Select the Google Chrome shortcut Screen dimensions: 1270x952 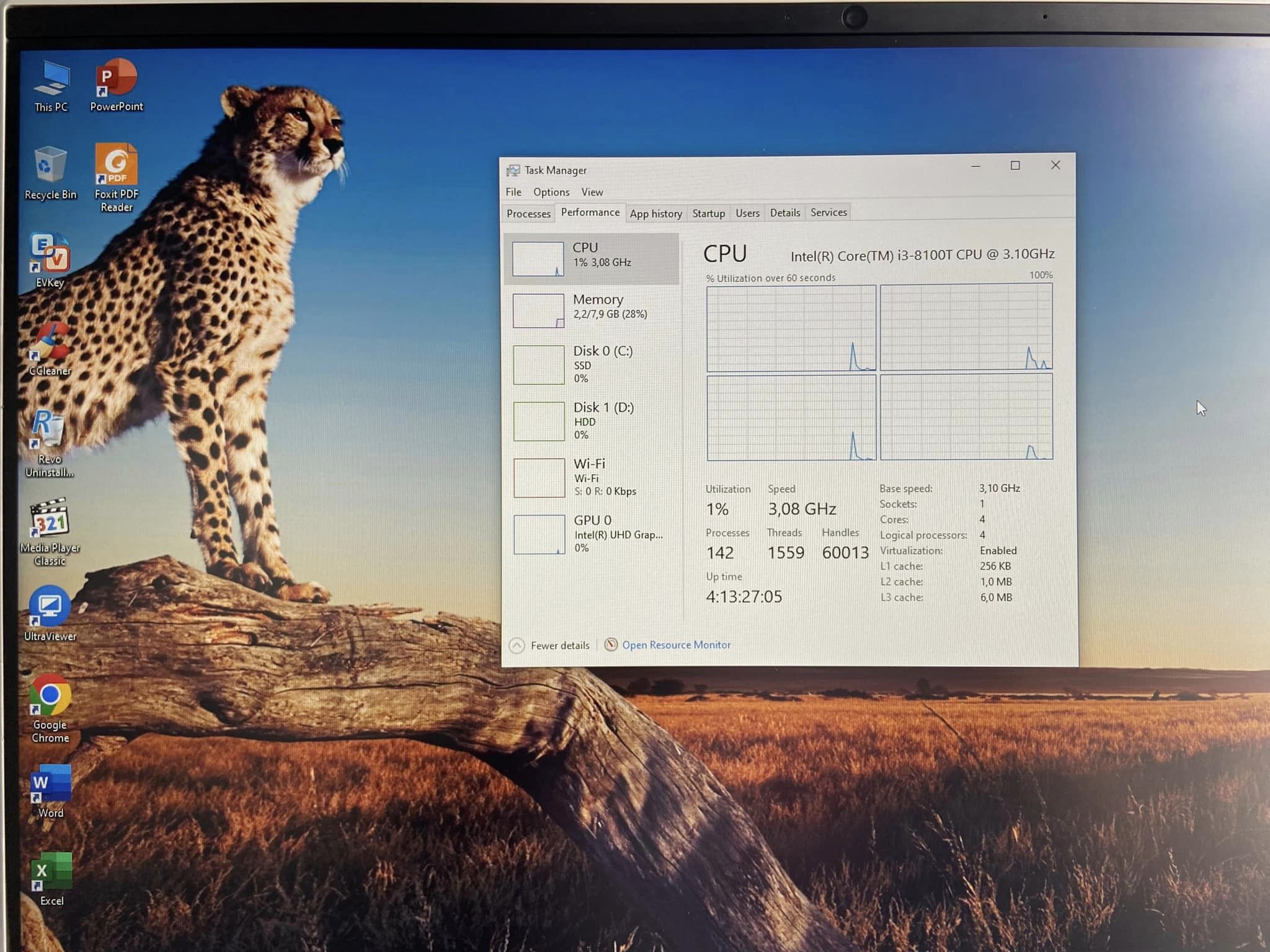pyautogui.click(x=50, y=709)
